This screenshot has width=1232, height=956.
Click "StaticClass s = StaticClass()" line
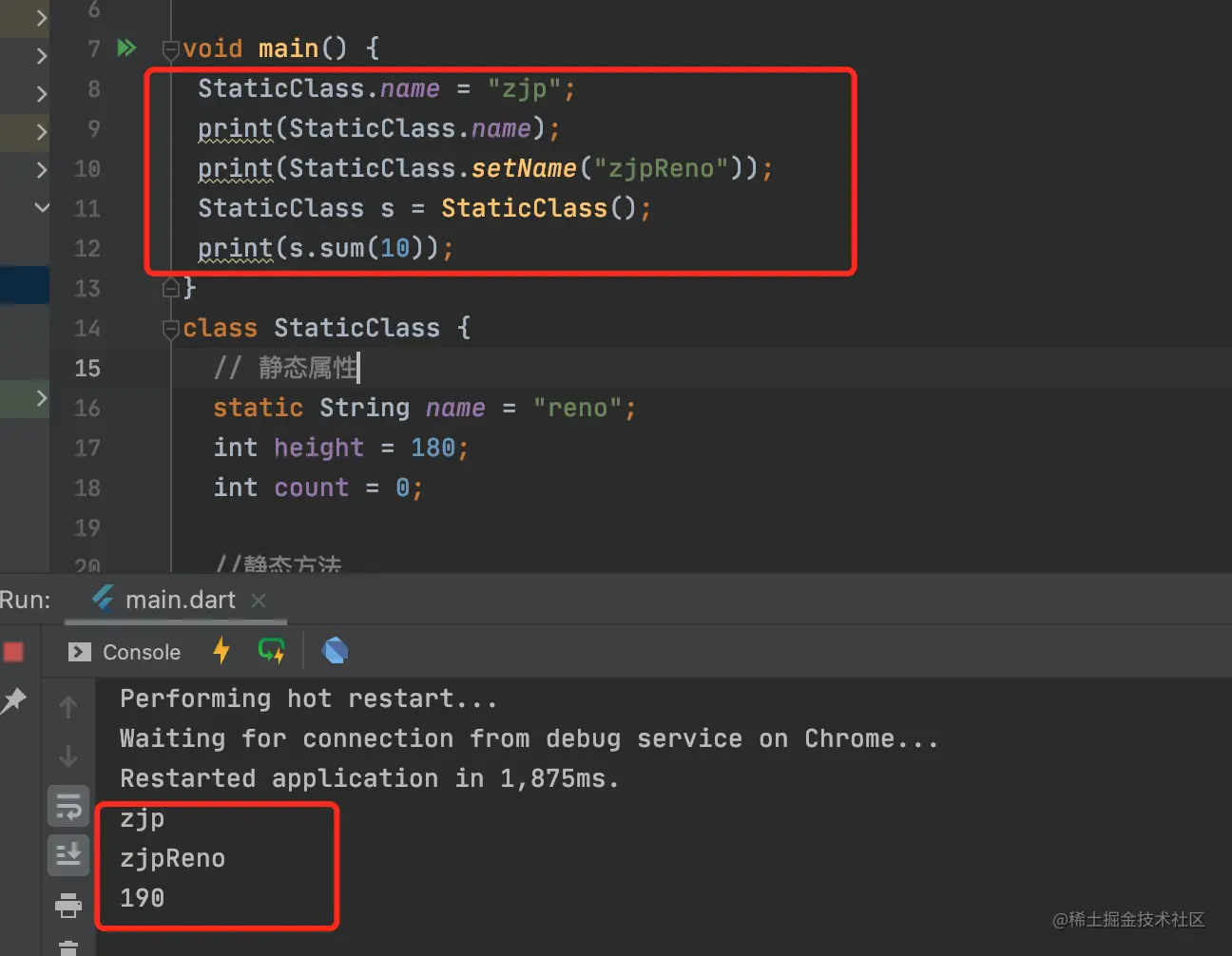coord(424,208)
